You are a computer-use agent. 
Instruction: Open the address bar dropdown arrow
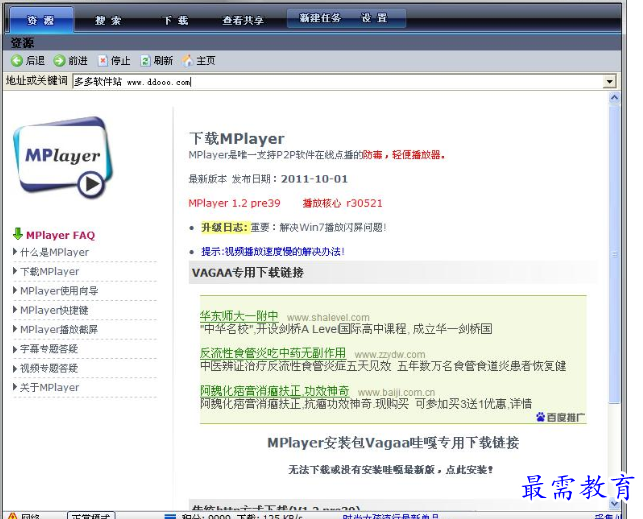610,82
